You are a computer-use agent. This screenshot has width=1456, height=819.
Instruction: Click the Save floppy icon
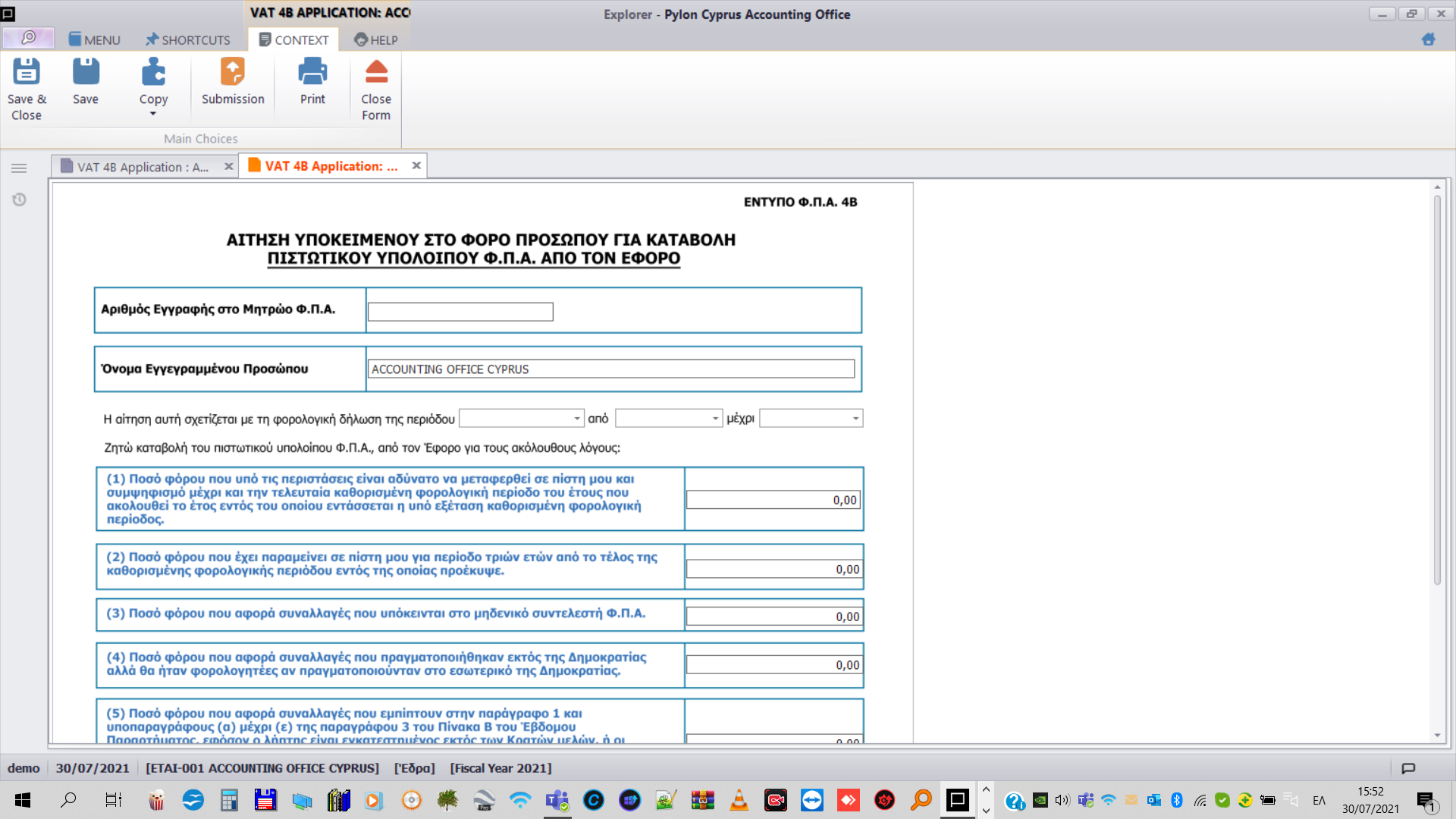(86, 73)
